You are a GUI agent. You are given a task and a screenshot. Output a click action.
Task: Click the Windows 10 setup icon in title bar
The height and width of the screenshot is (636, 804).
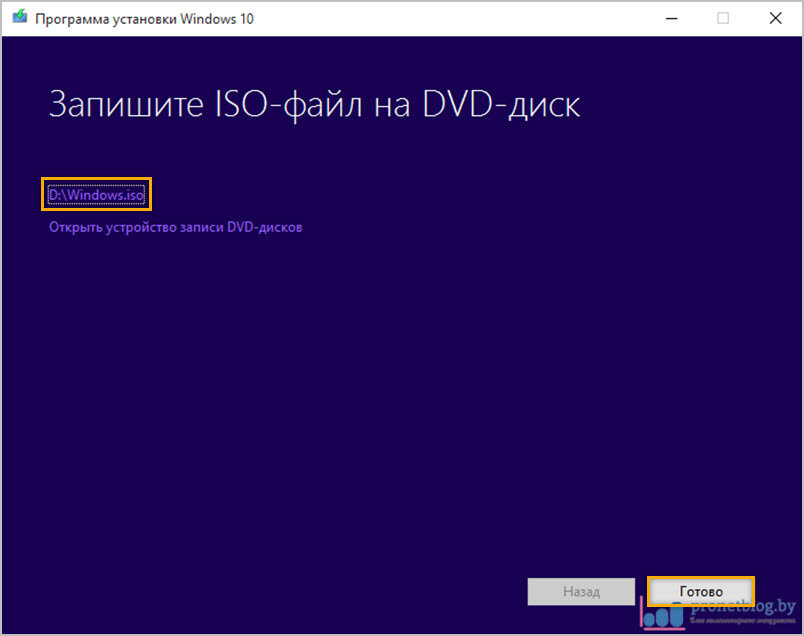[x=19, y=17]
